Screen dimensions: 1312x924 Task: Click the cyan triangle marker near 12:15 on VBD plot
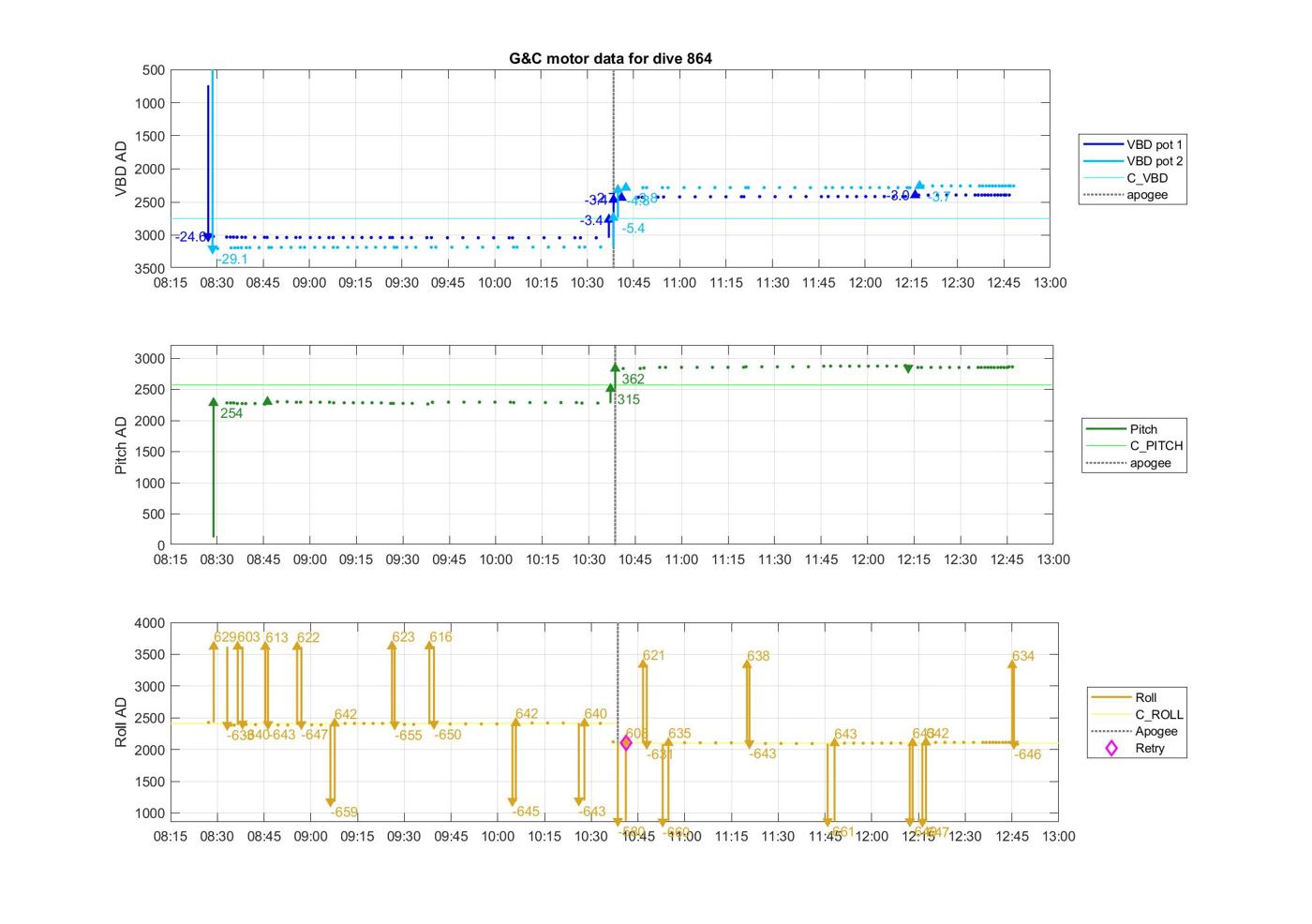click(x=919, y=186)
